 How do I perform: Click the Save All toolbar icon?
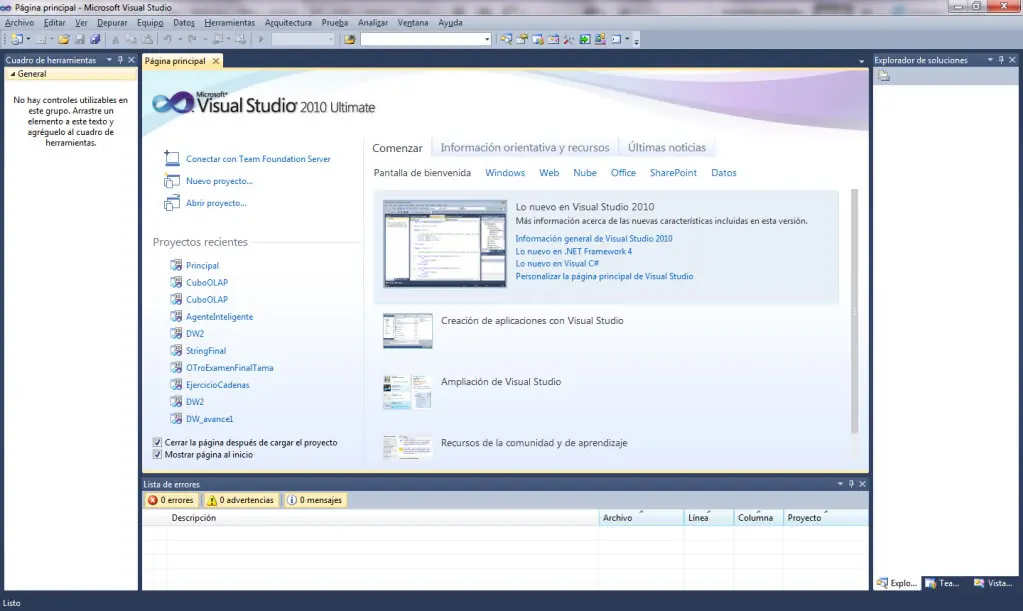click(95, 39)
